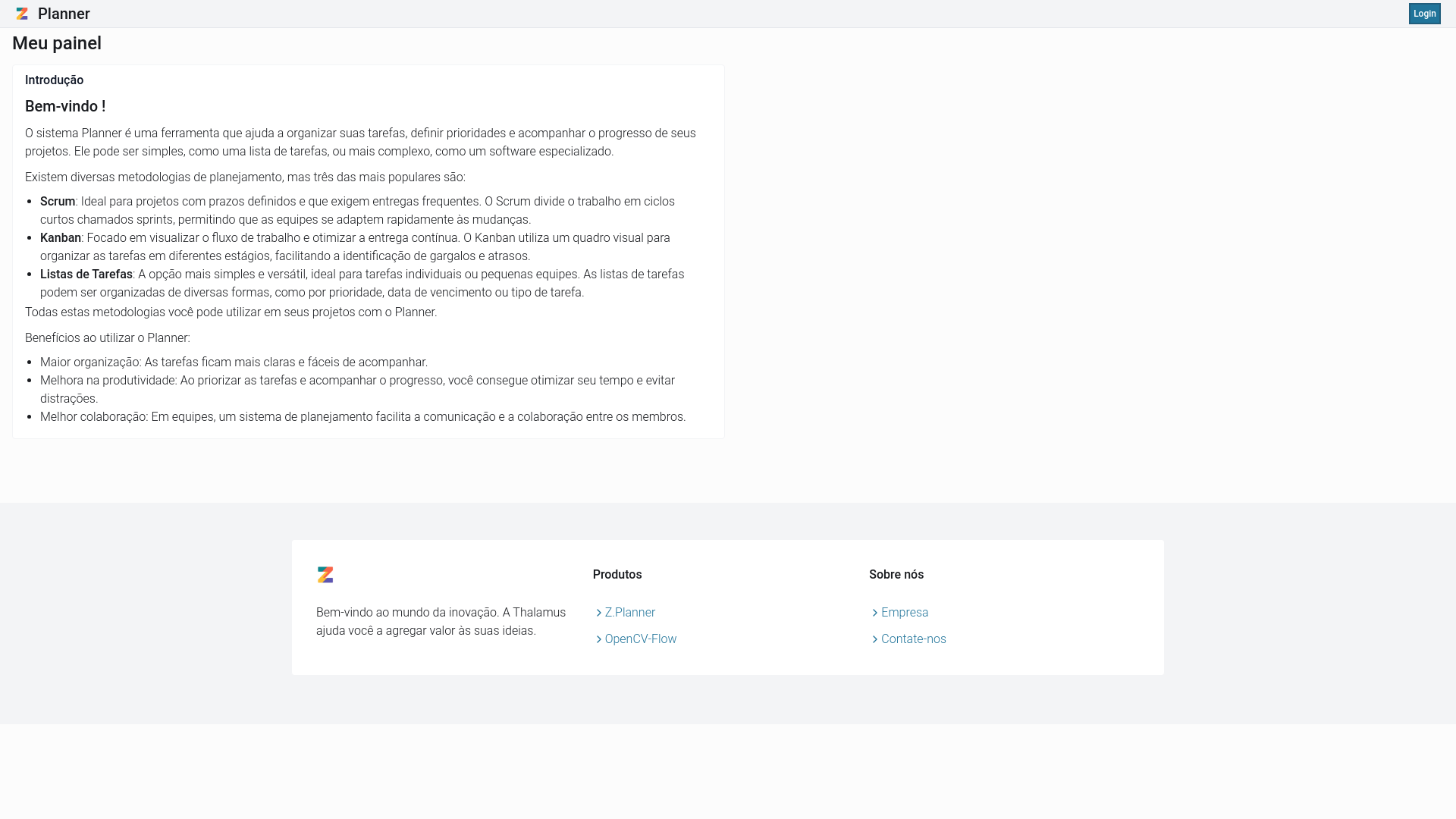The width and height of the screenshot is (1456, 819).
Task: Open the OpenCV-Flow product link
Action: (640, 639)
